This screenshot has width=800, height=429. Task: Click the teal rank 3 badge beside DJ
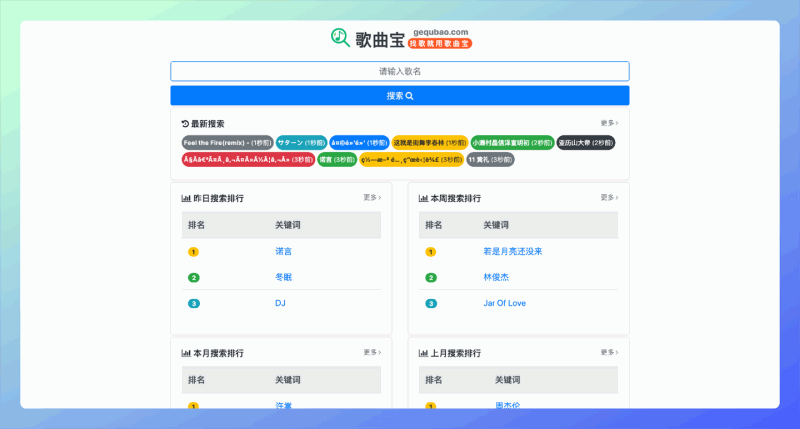(194, 304)
